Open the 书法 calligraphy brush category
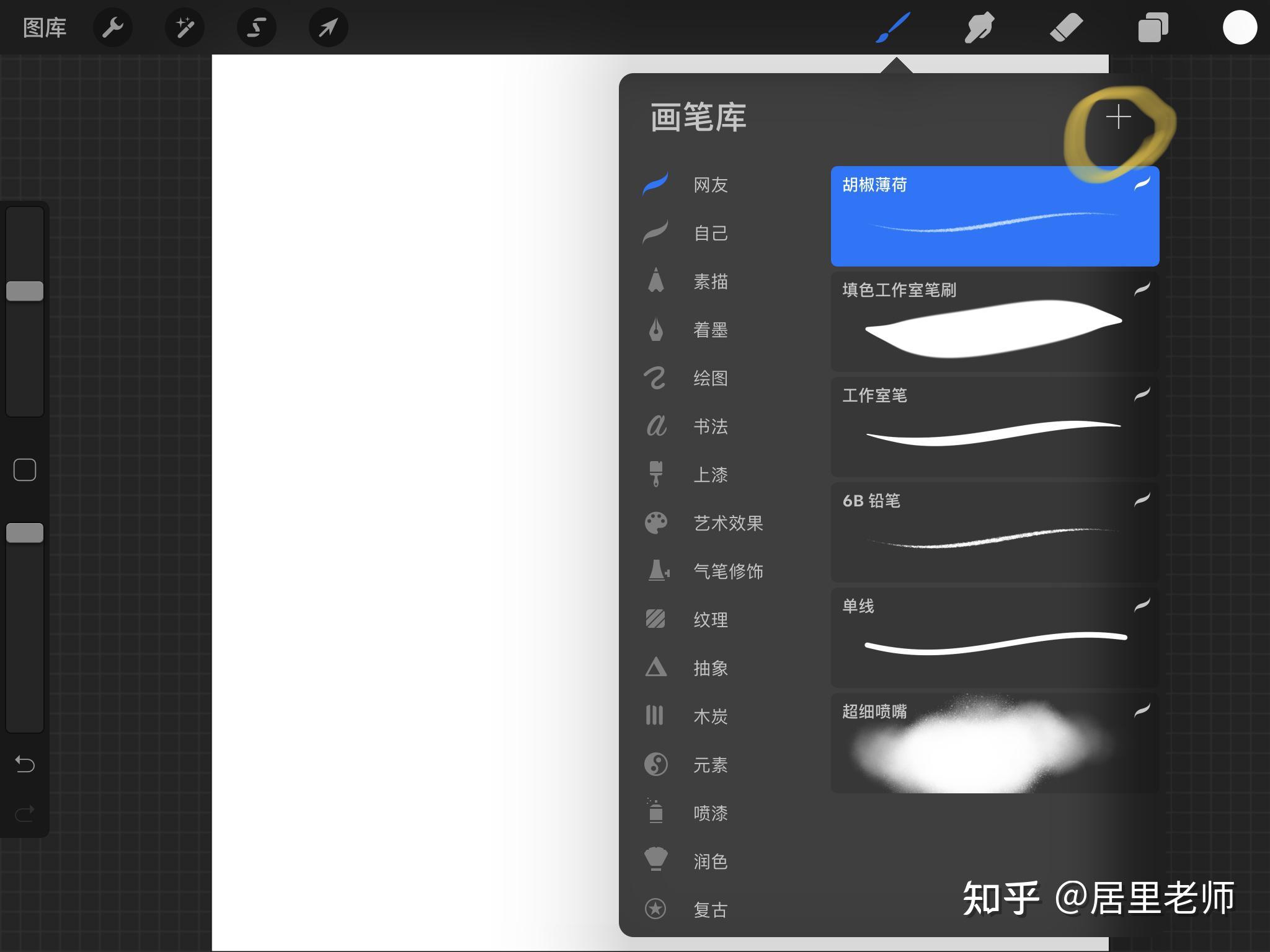The width and height of the screenshot is (1270, 952). pyautogui.click(x=710, y=426)
